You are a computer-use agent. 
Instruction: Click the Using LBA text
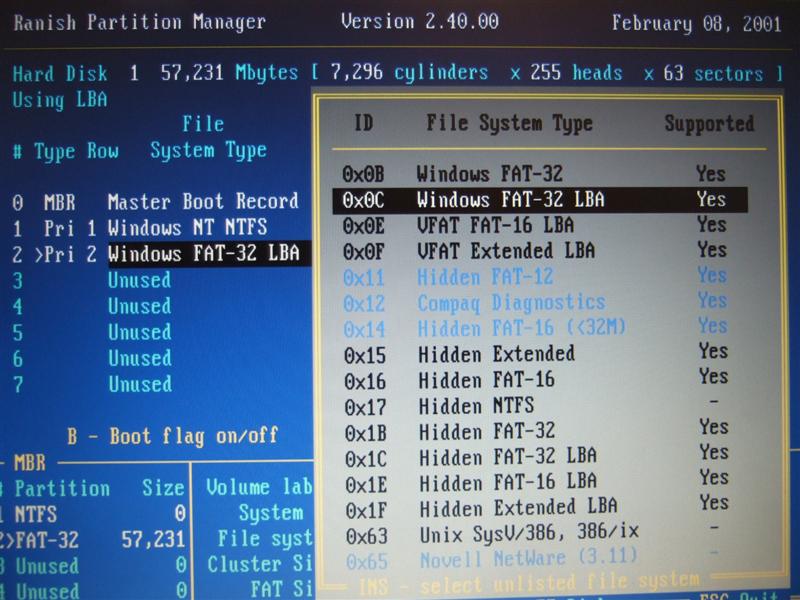[x=60, y=99]
